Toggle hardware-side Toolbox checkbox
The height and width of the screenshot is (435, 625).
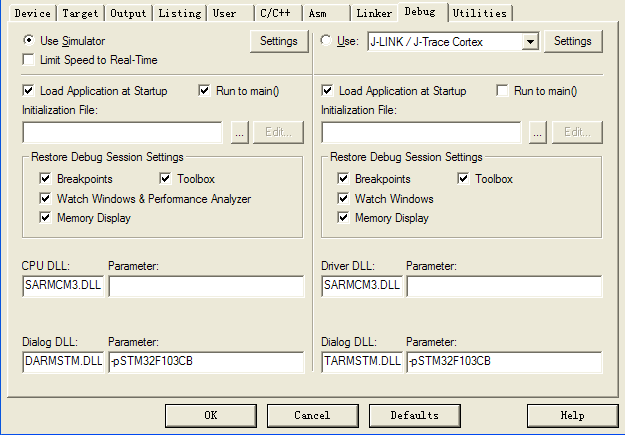(463, 178)
